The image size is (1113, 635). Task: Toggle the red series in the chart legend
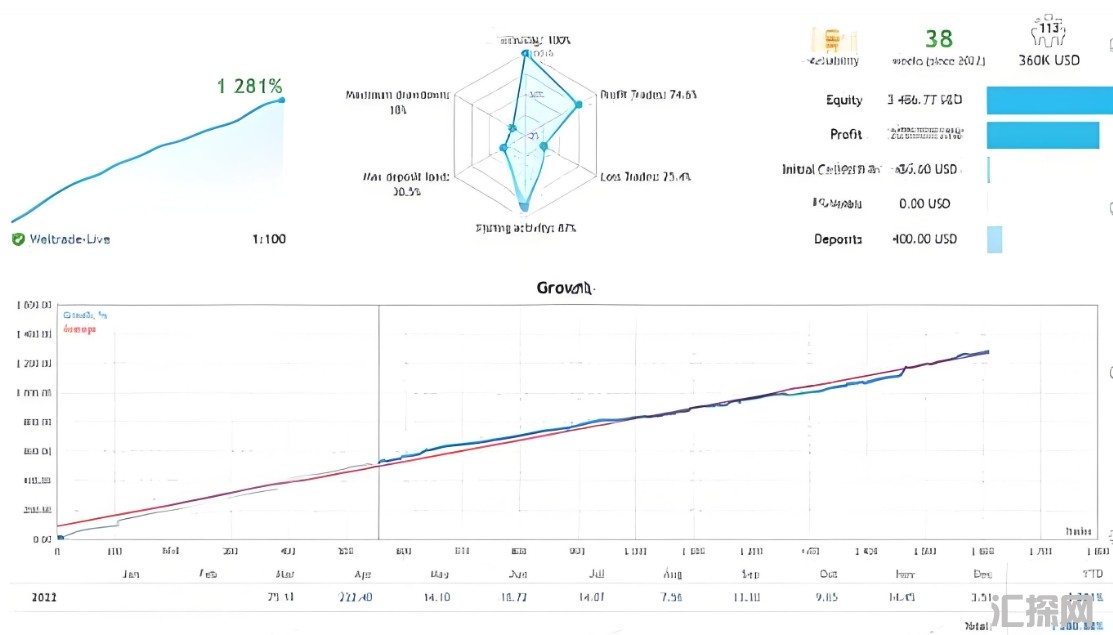coord(80,329)
